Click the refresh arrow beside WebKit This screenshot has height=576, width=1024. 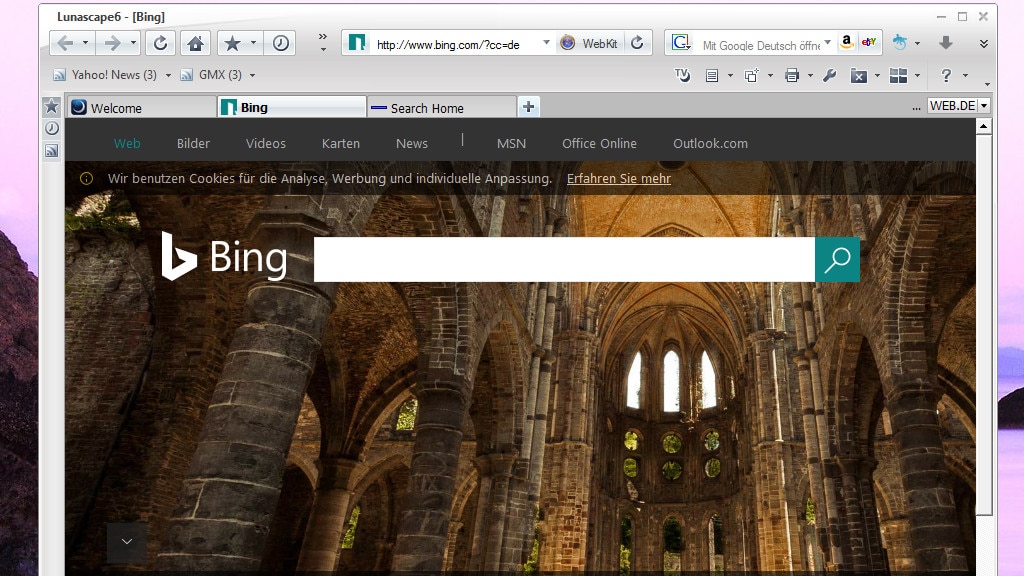coord(637,43)
